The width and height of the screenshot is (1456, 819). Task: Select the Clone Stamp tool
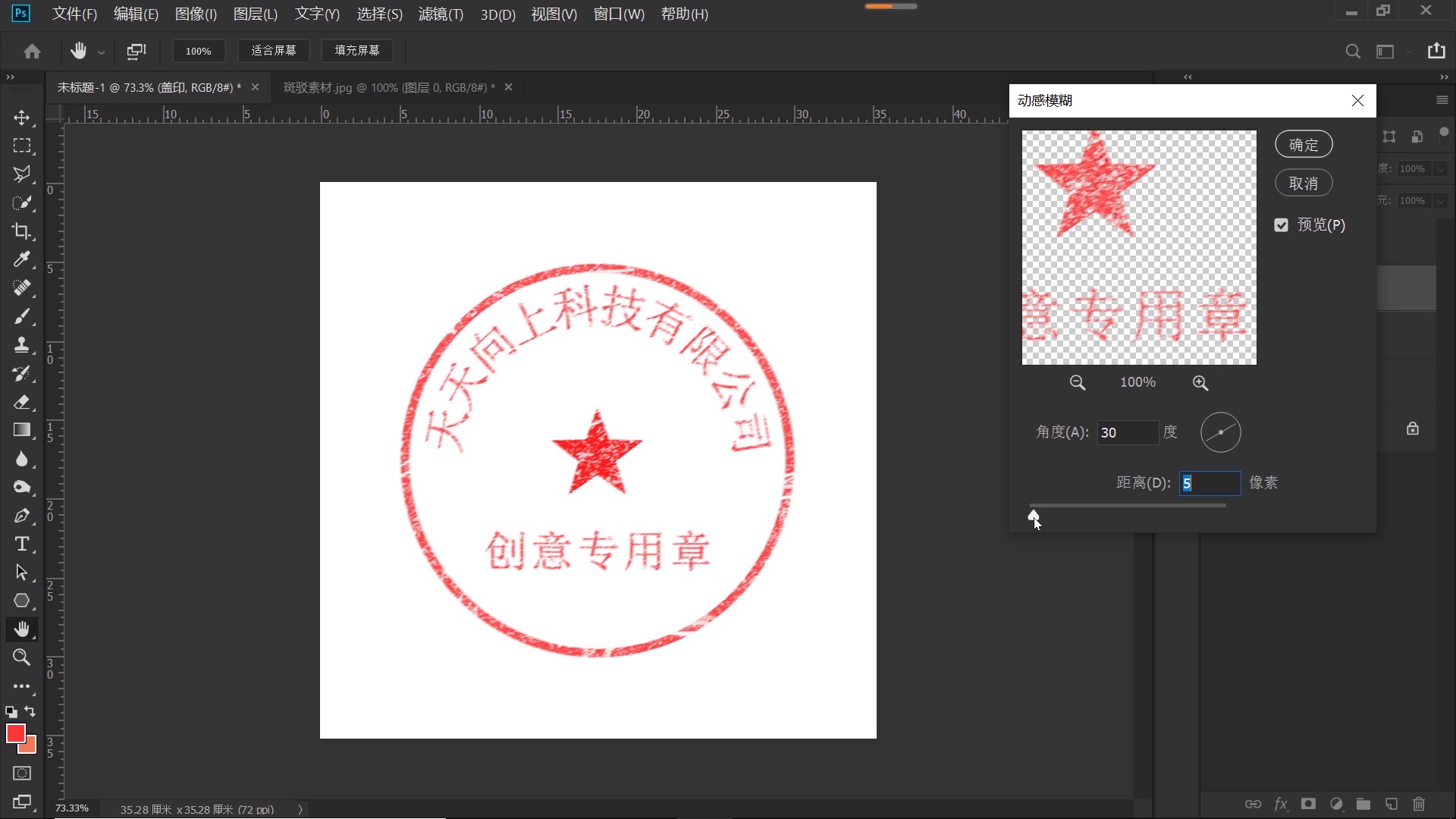(x=21, y=345)
